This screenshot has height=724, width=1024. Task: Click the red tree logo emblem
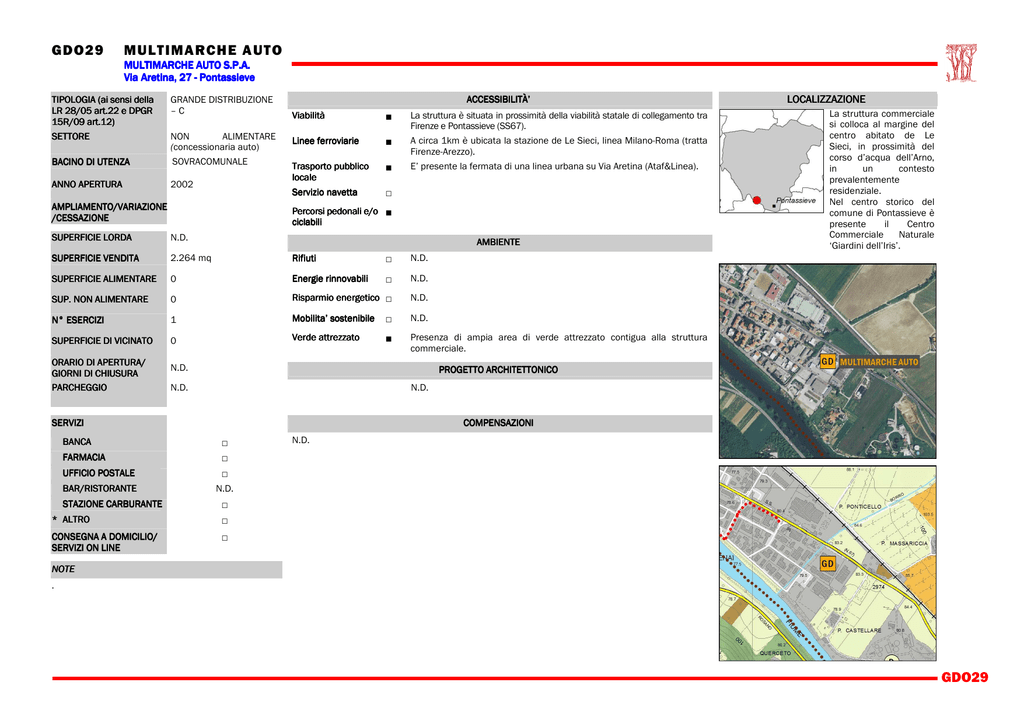coord(961,63)
